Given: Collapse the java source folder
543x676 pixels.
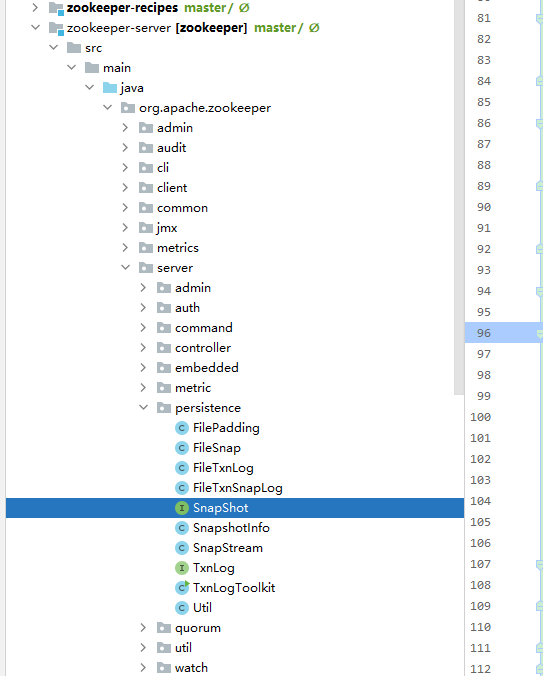Looking at the screenshot, I should (90, 88).
